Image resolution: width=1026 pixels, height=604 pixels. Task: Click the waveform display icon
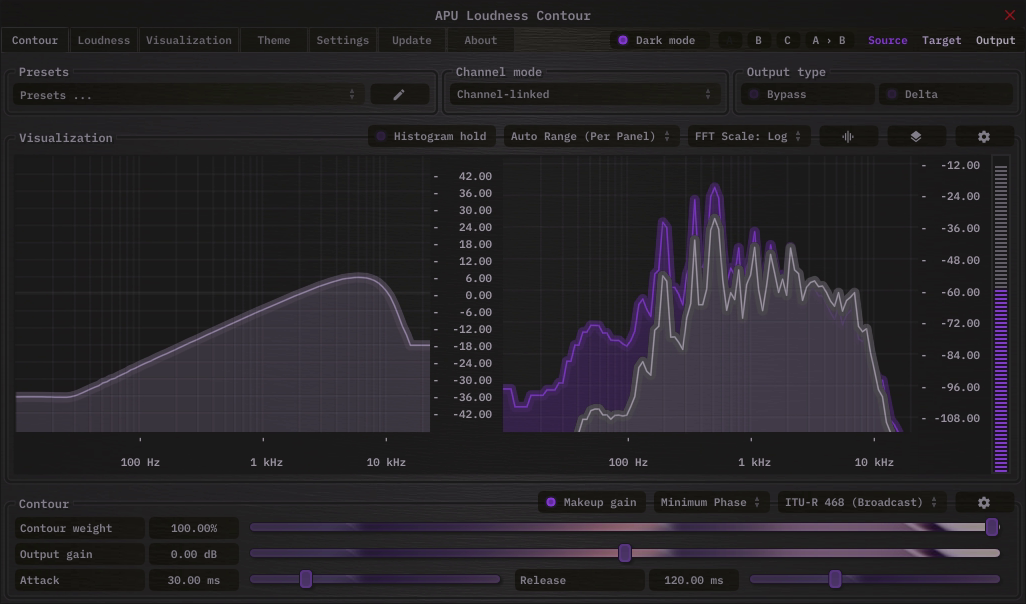pyautogui.click(x=848, y=136)
